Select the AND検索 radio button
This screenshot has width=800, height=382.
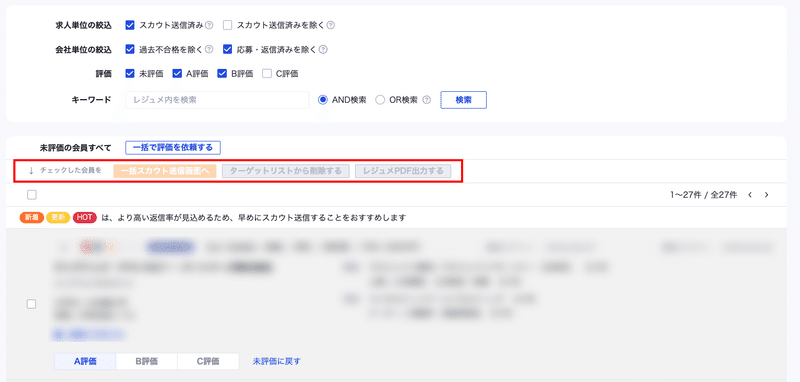click(x=322, y=100)
